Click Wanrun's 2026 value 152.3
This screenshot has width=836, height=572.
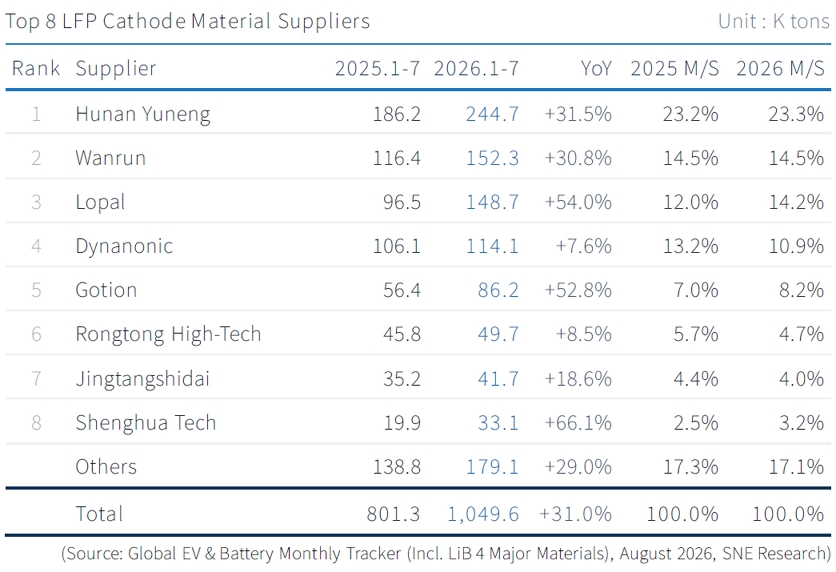click(492, 158)
